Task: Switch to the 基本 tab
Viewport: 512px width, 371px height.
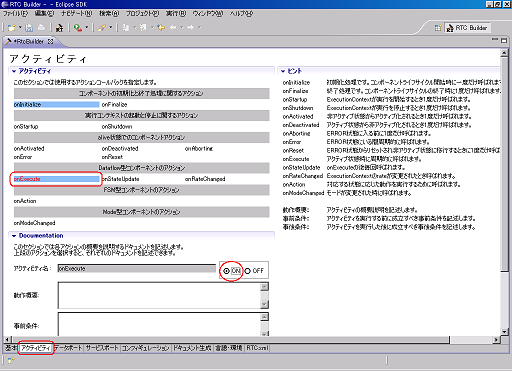Action: [11, 348]
